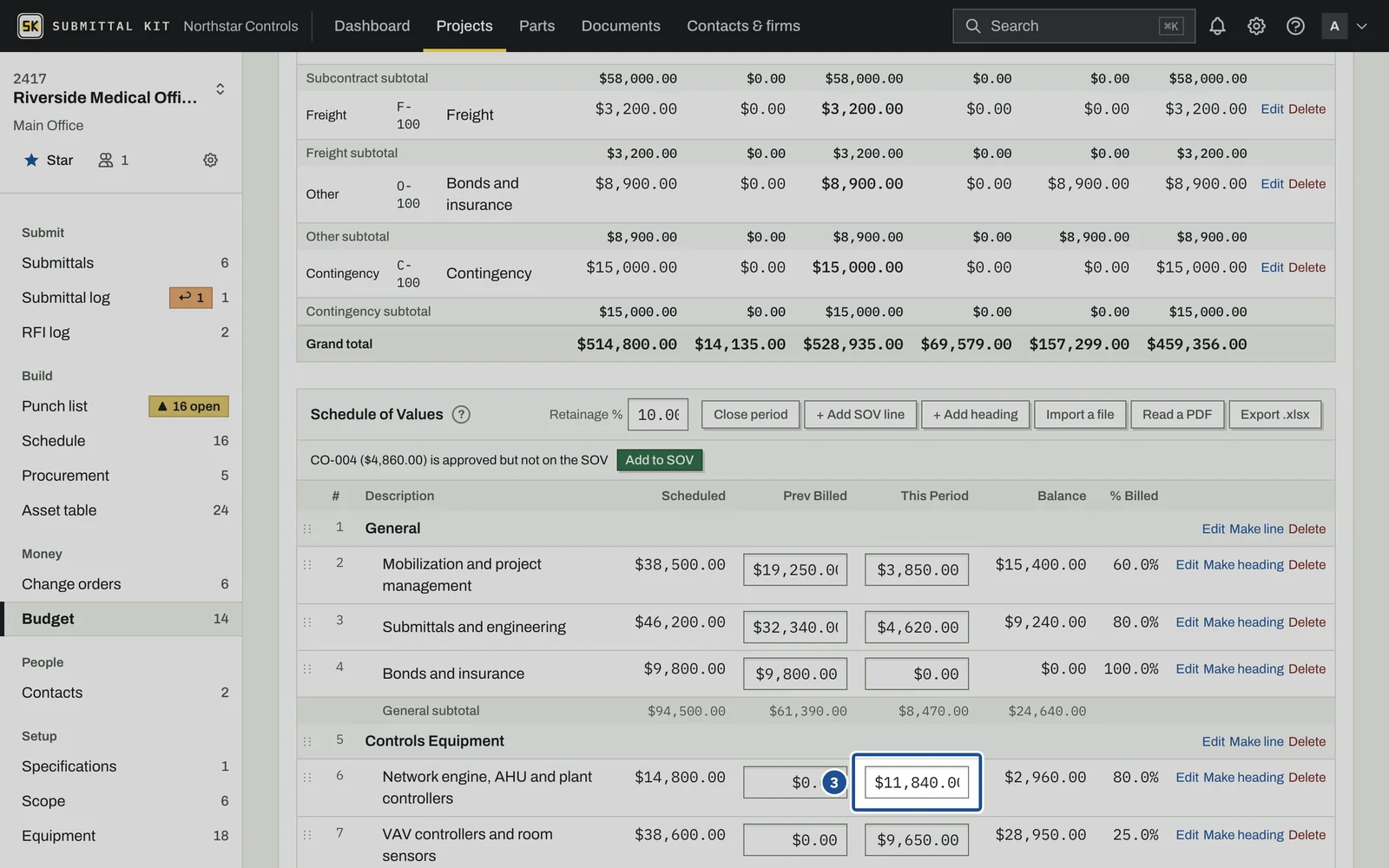1389x868 pixels.
Task: Switch to the Parts tab
Action: (x=537, y=26)
